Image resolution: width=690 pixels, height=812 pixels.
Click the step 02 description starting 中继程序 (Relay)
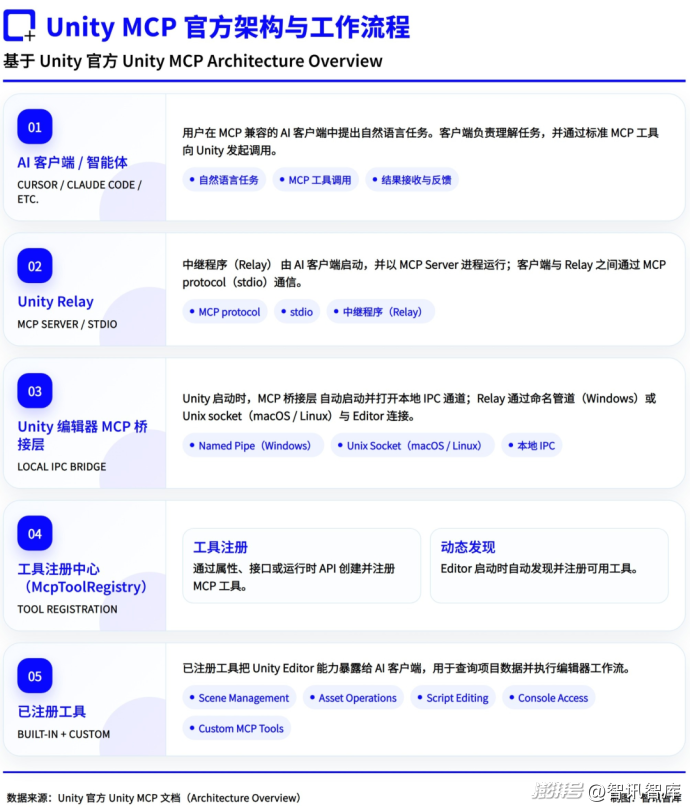[x=424, y=273]
